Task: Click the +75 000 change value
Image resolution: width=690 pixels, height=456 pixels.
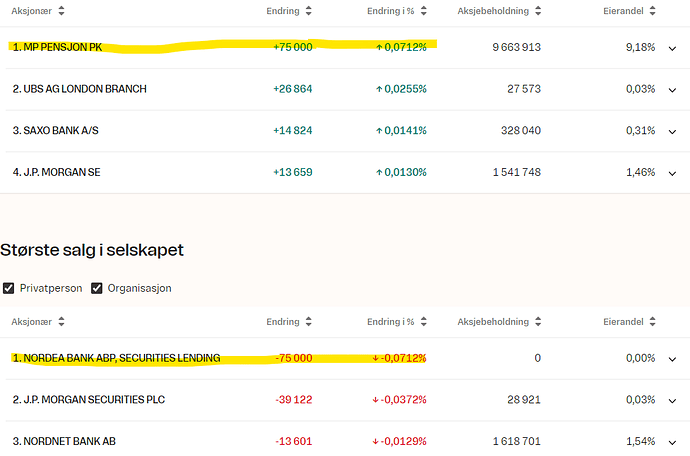Action: [293, 47]
